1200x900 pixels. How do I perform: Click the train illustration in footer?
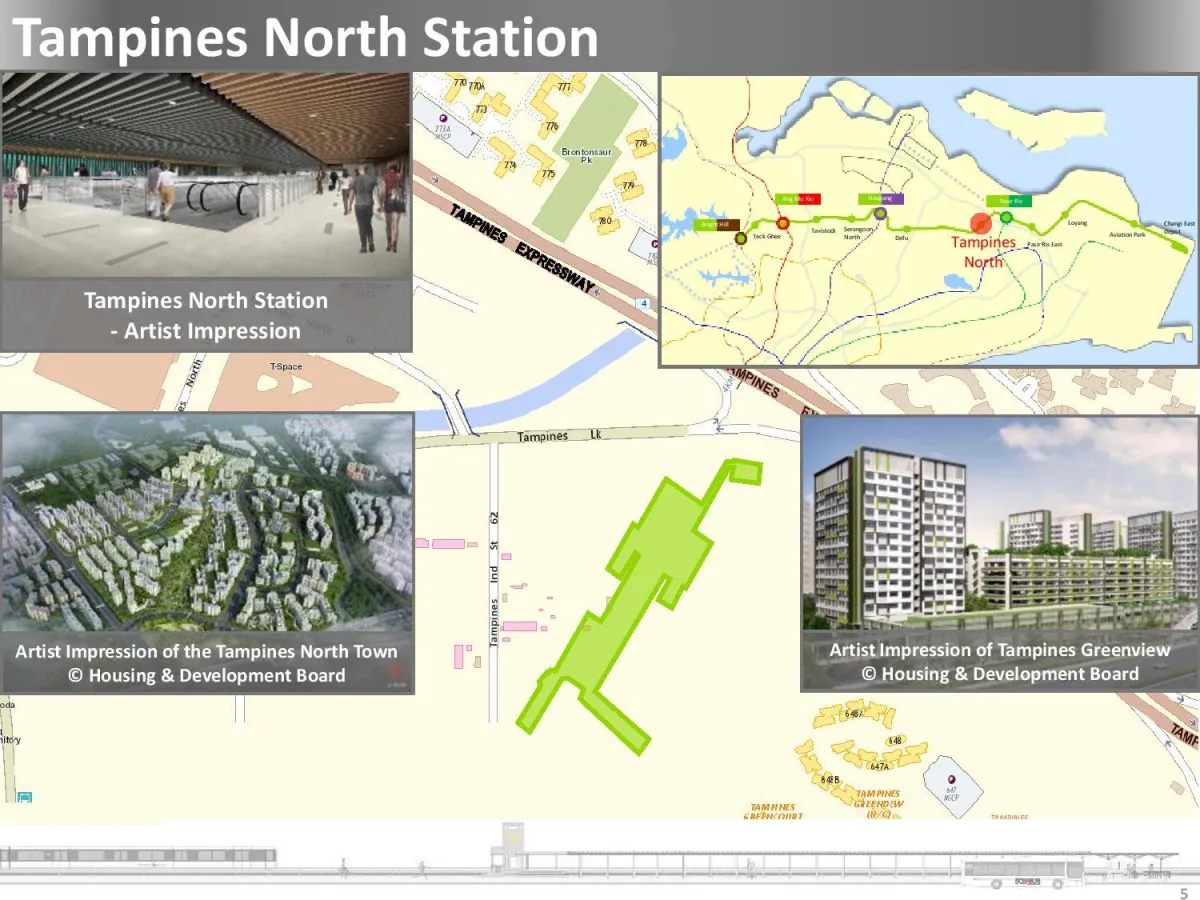(x=139, y=857)
